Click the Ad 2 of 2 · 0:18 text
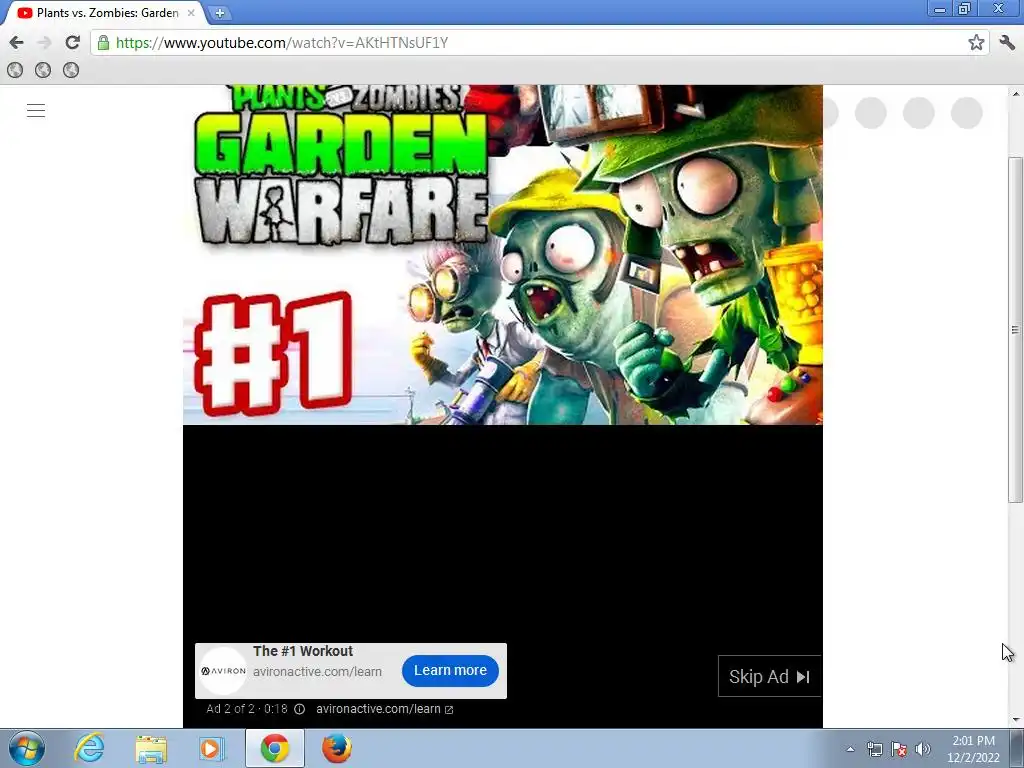This screenshot has width=1024, height=768. pos(247,709)
